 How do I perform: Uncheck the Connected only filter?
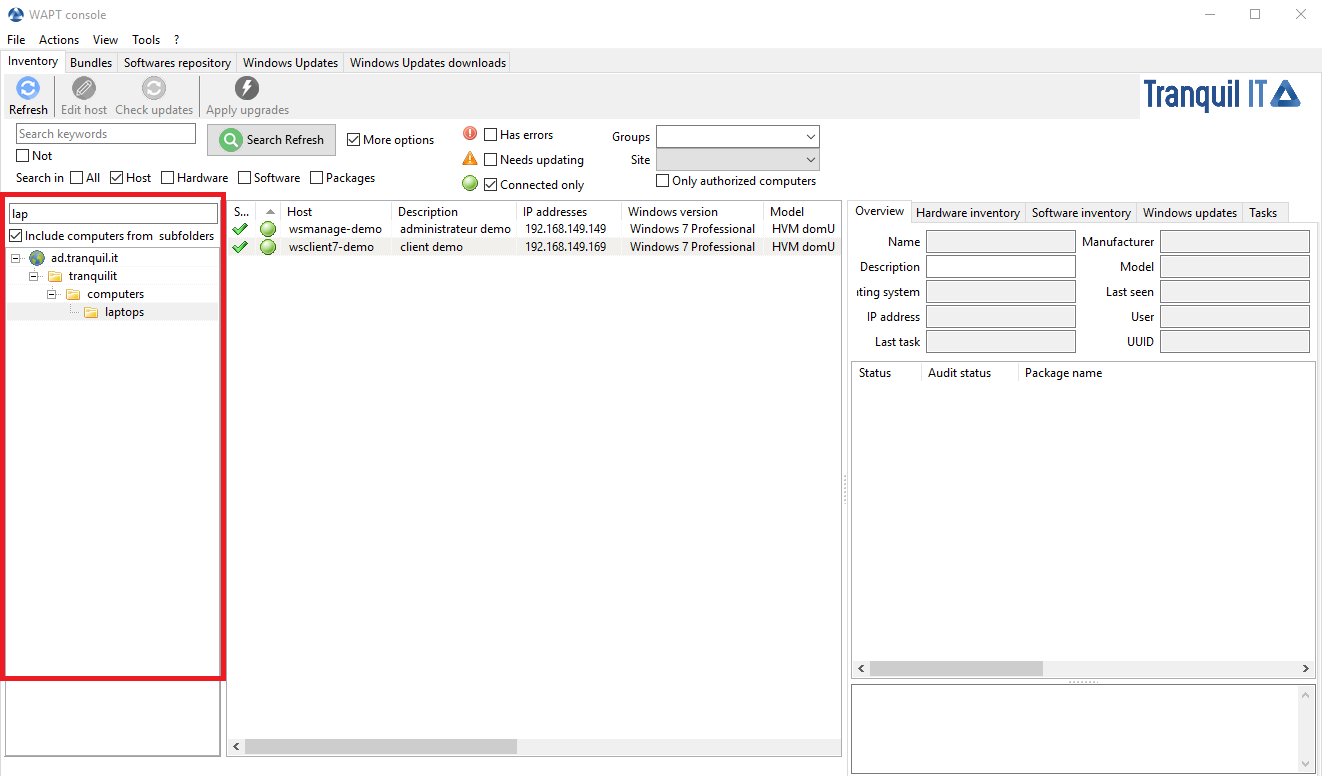(x=491, y=184)
